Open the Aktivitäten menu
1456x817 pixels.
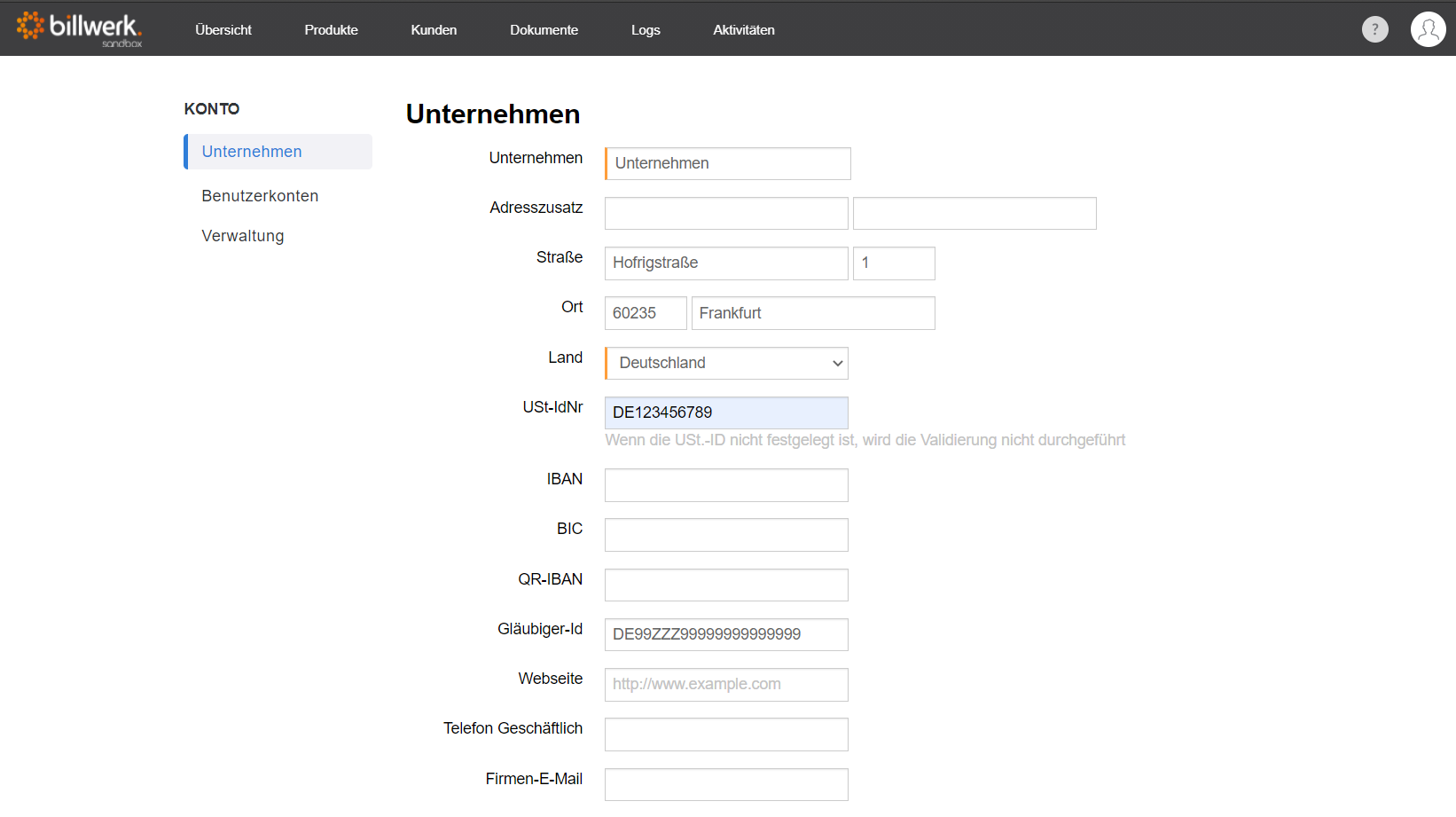[x=744, y=29]
